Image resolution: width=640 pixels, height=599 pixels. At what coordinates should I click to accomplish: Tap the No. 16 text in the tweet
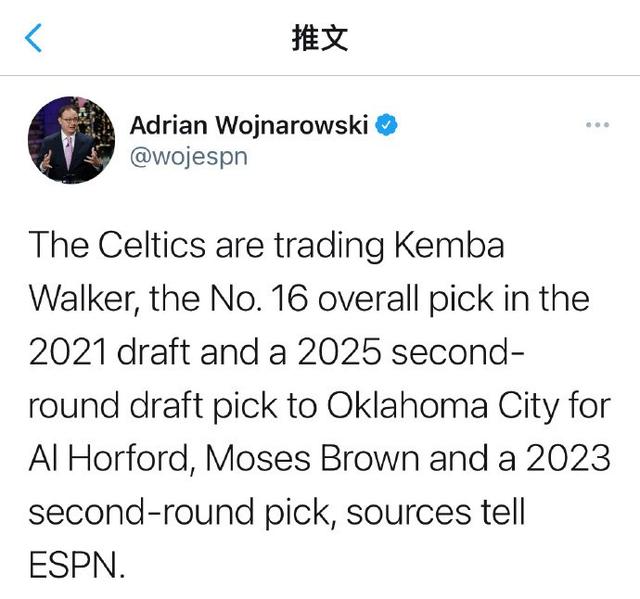pyautogui.click(x=258, y=299)
